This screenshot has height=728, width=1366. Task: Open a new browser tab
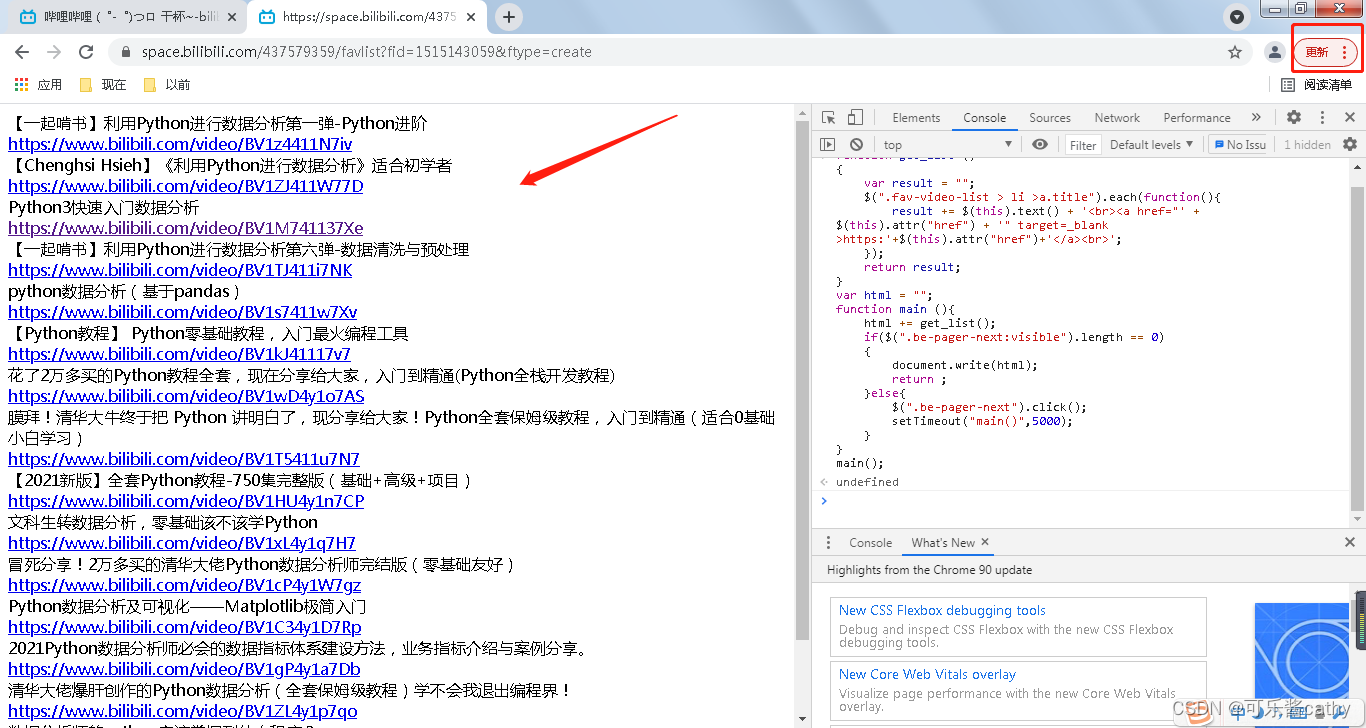click(x=509, y=17)
